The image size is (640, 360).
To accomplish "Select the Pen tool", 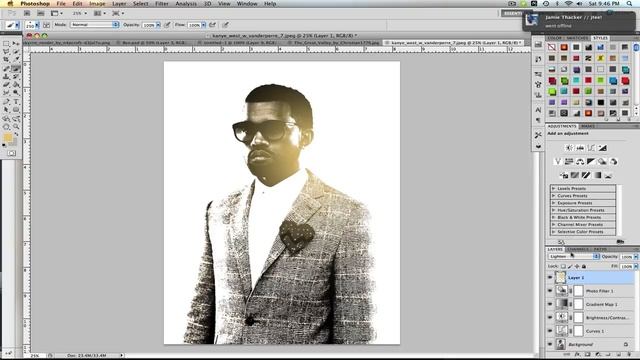I will tap(6, 102).
